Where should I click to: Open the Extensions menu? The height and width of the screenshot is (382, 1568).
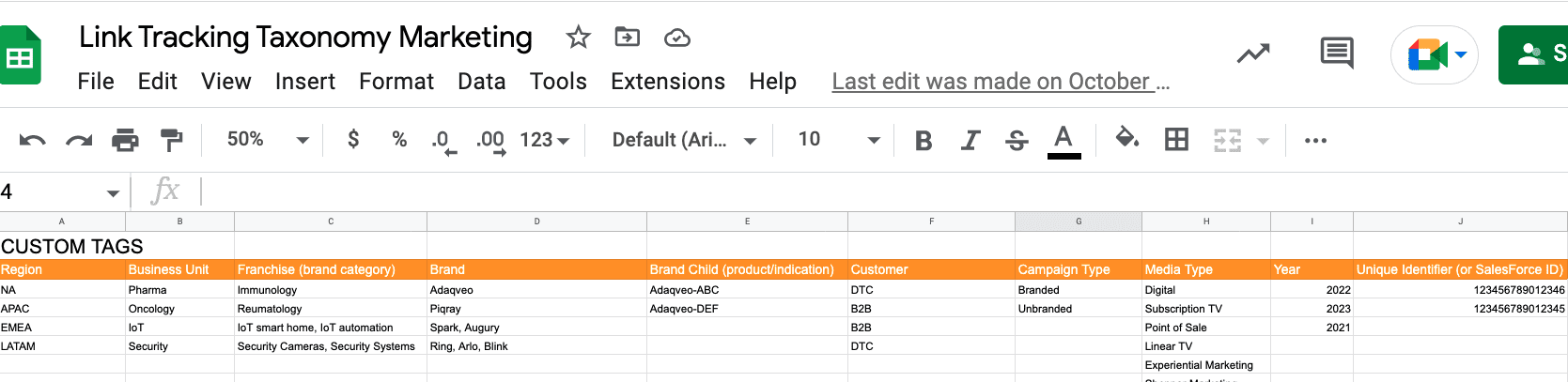click(x=667, y=82)
